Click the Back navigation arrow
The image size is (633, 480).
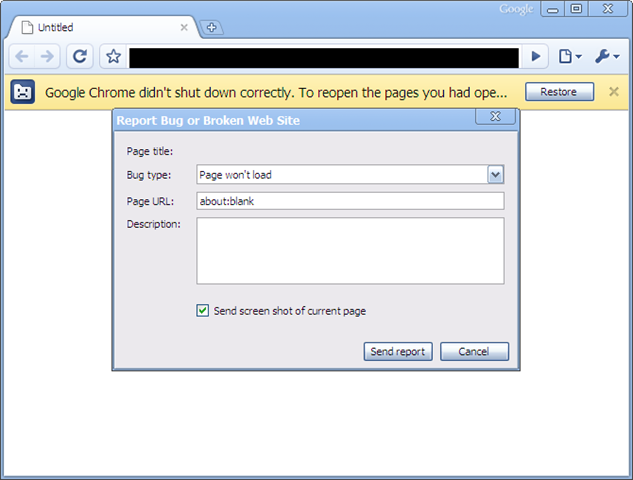(22, 56)
